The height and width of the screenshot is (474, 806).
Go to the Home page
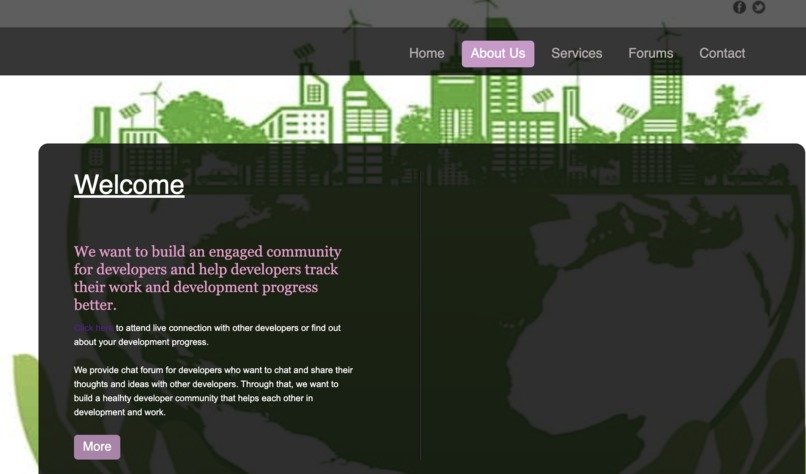point(427,53)
